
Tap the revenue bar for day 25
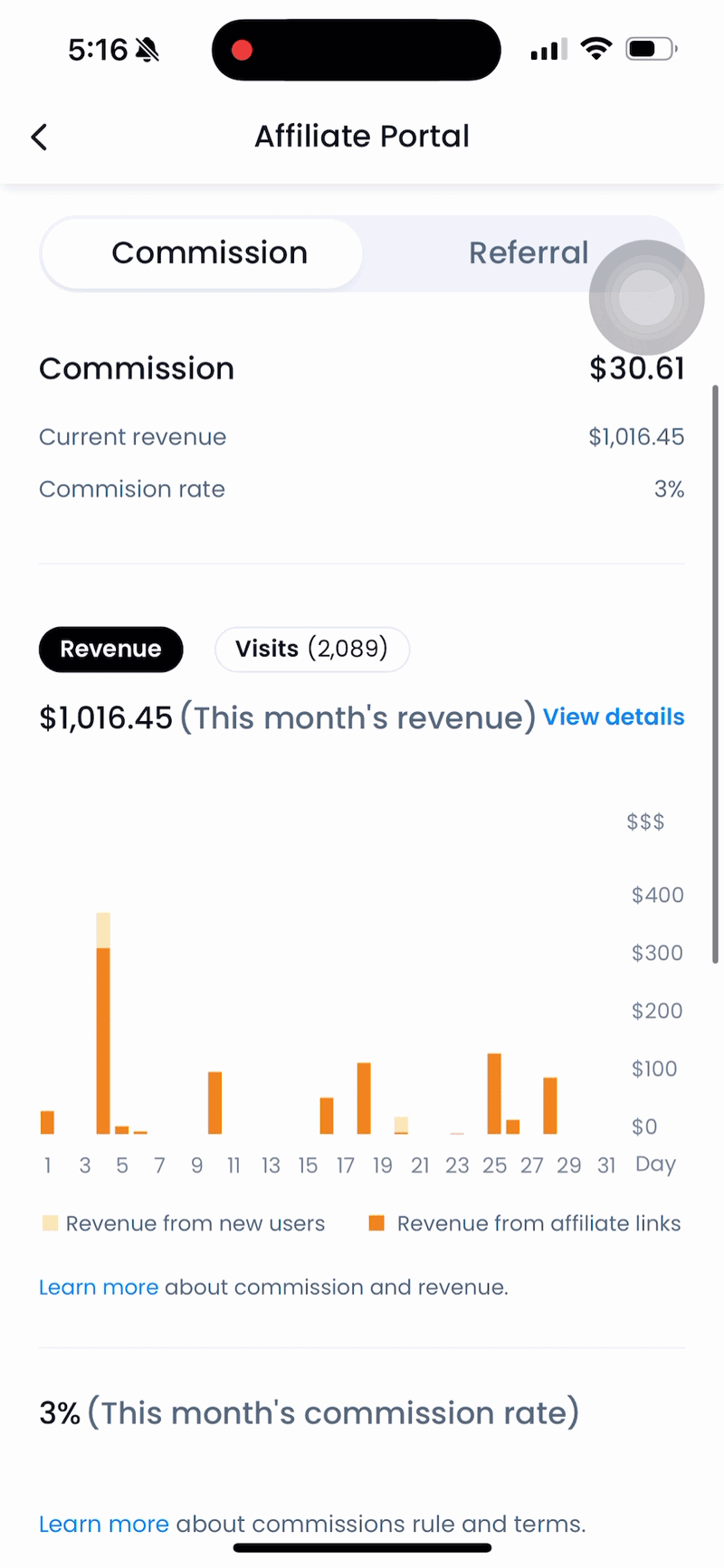[x=494, y=1094]
